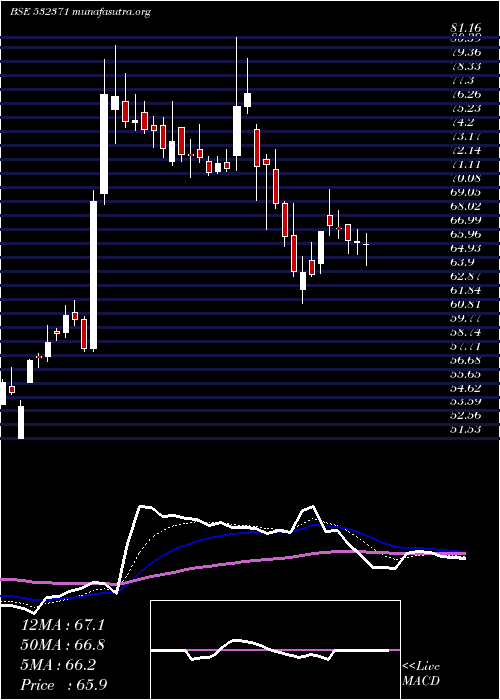Screen dimensions: 500x700
Task: Click the 60.81 price label
Action: point(466,305)
